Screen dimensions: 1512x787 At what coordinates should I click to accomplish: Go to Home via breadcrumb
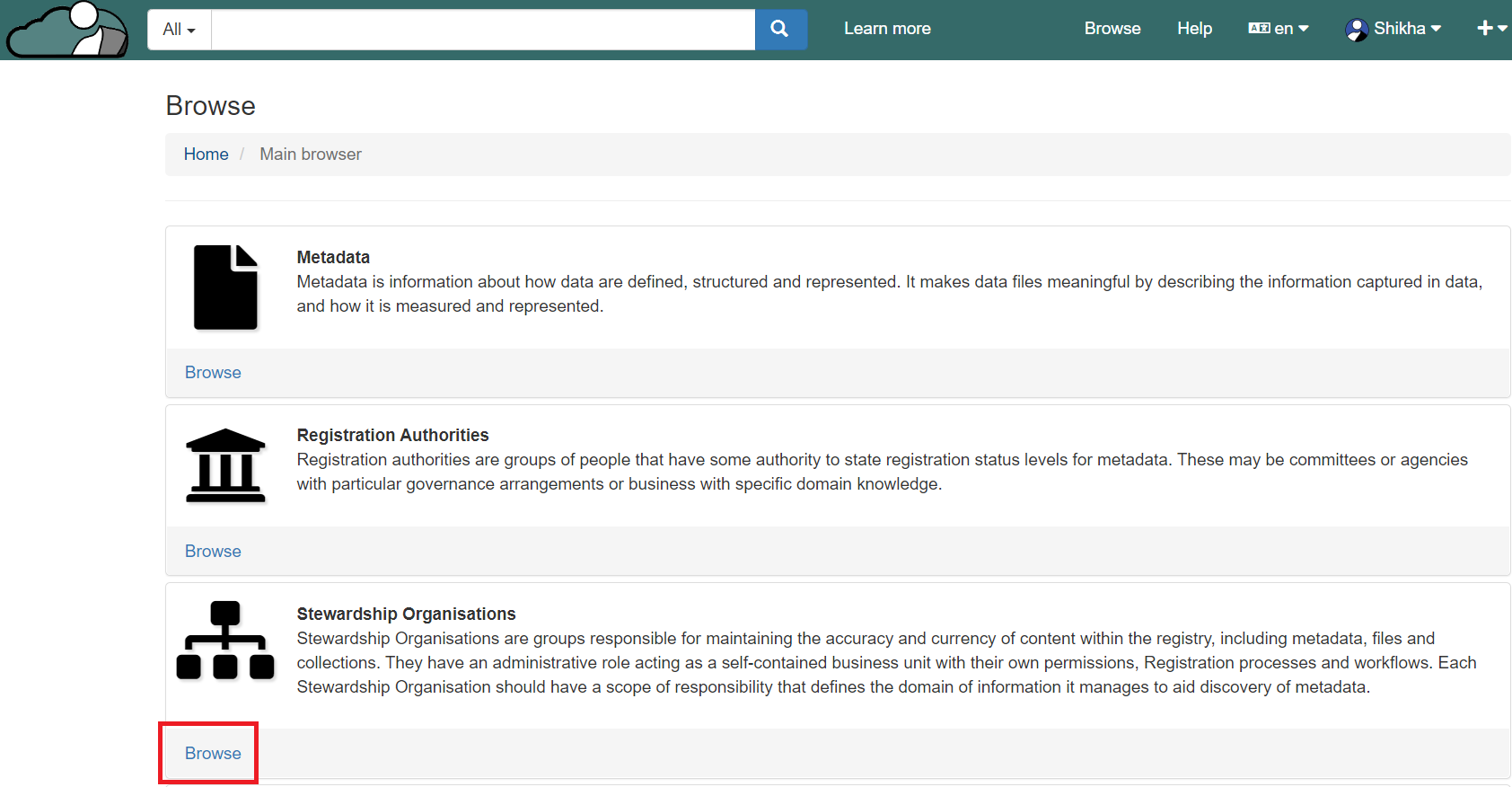coord(206,155)
